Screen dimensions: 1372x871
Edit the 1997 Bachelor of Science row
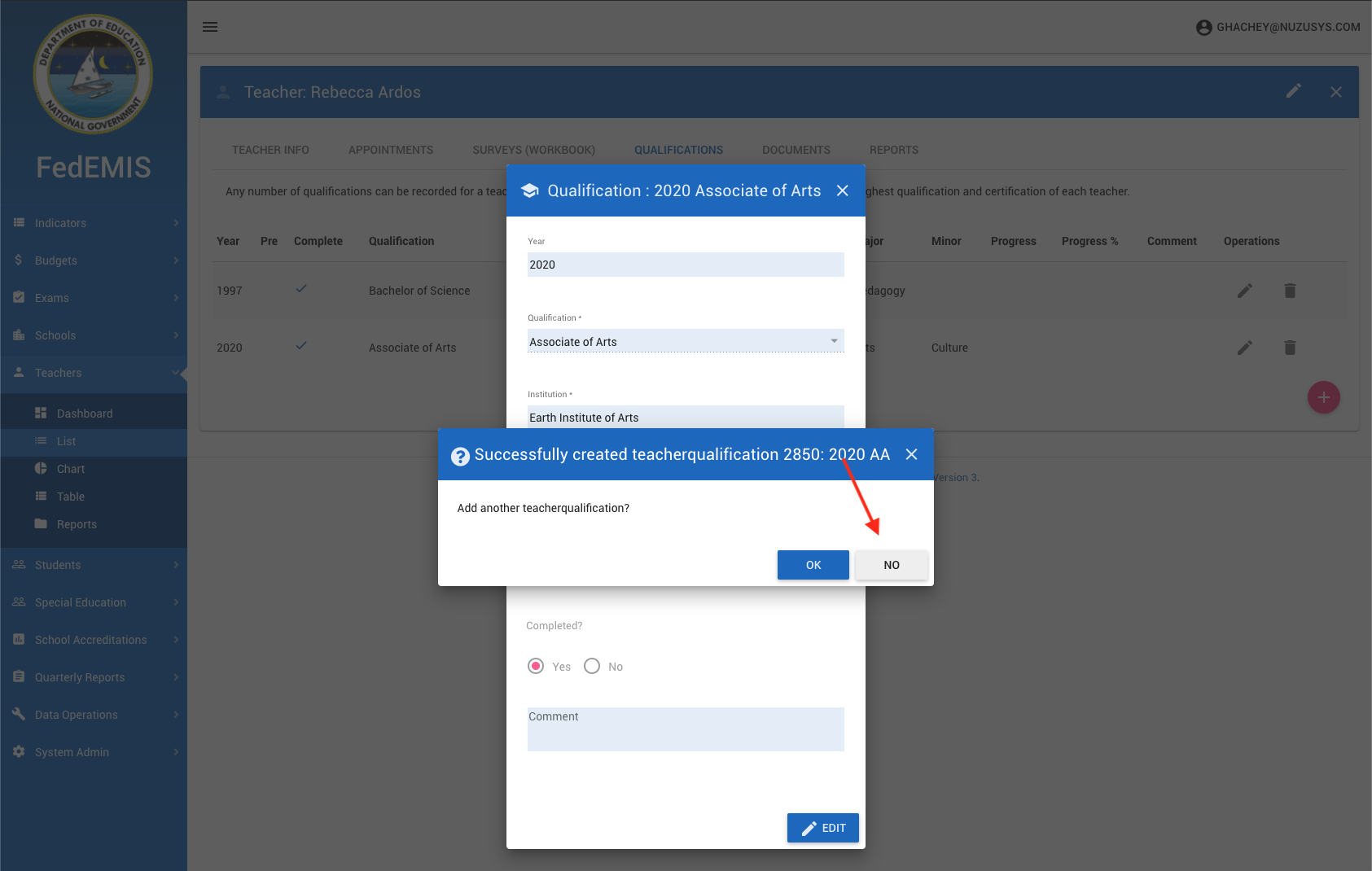[1244, 291]
